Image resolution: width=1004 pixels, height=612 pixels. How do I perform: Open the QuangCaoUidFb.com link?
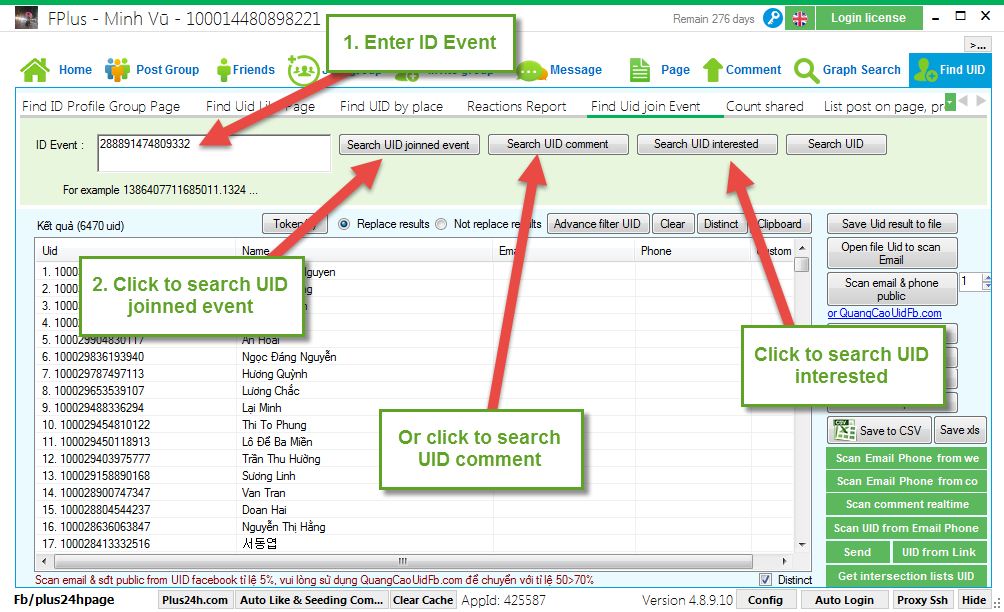tap(884, 313)
